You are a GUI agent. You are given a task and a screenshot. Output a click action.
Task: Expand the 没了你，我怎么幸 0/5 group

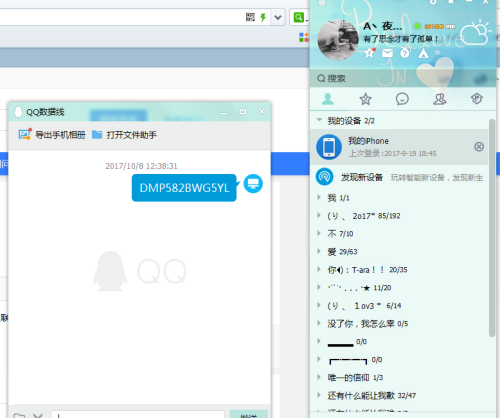[x=319, y=323]
